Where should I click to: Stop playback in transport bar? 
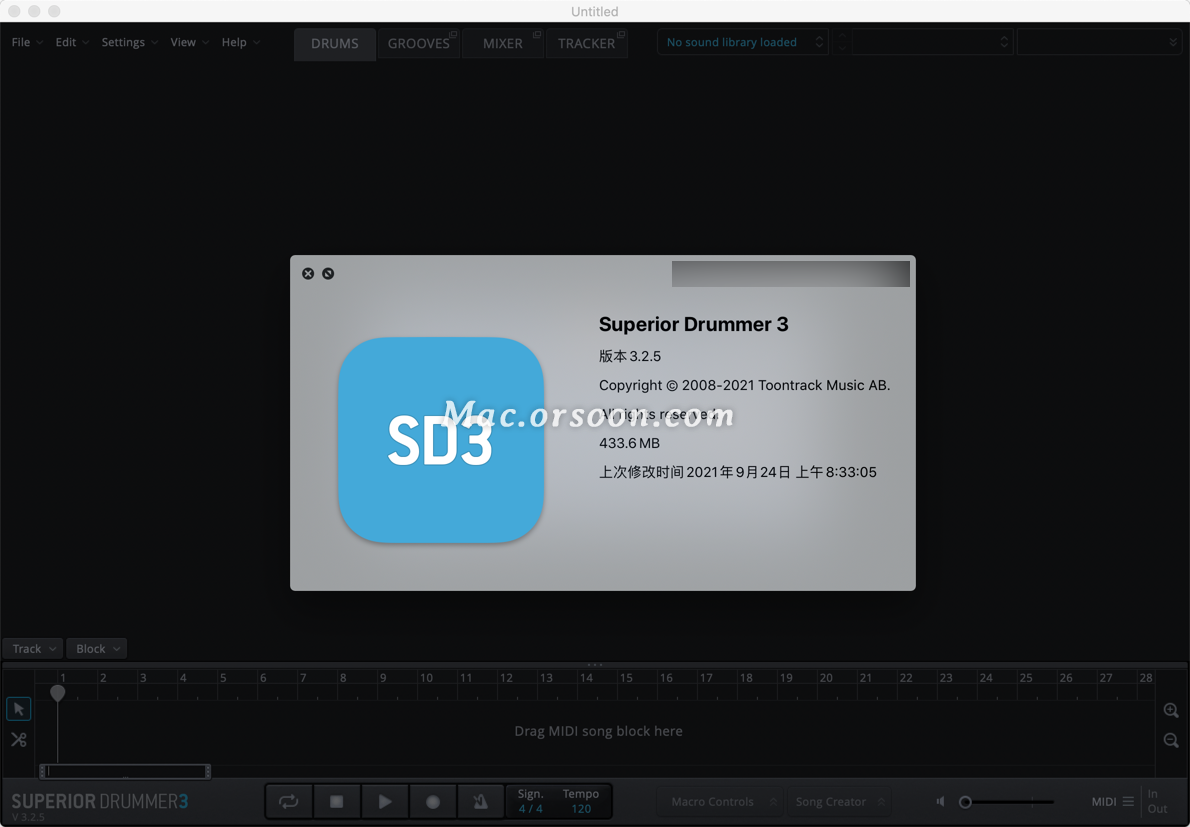coord(337,802)
